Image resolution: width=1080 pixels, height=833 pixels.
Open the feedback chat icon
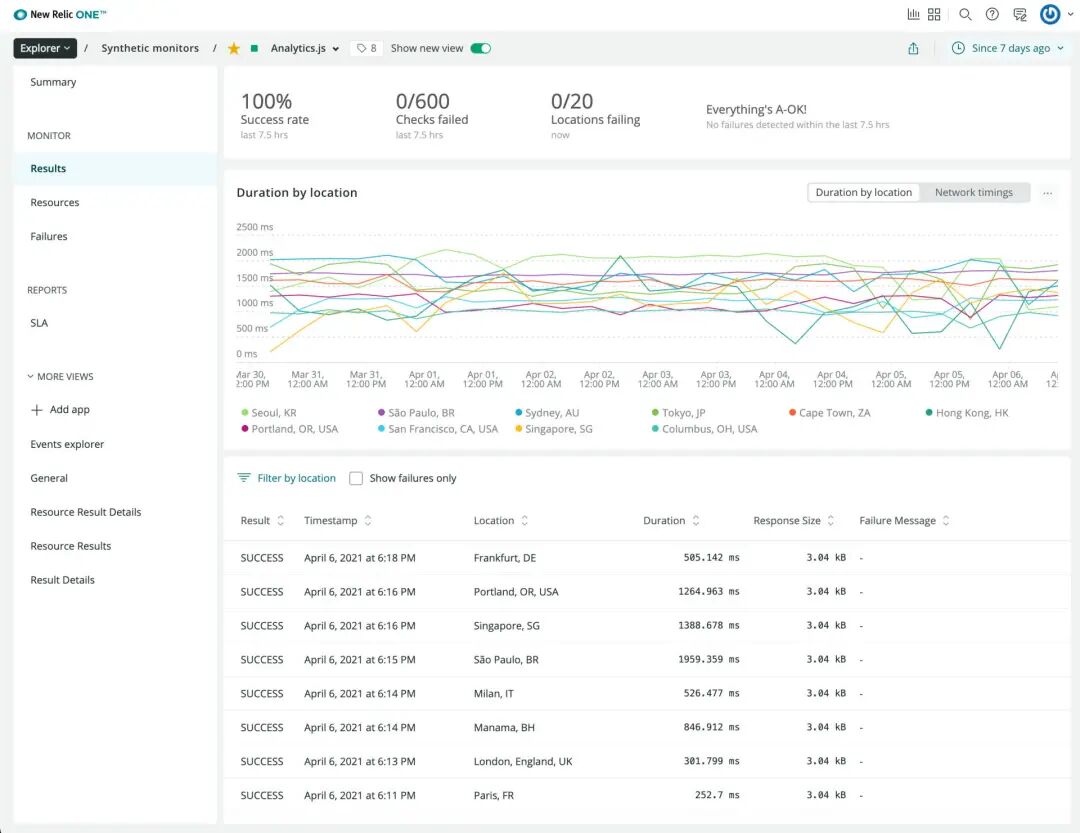[x=1020, y=14]
